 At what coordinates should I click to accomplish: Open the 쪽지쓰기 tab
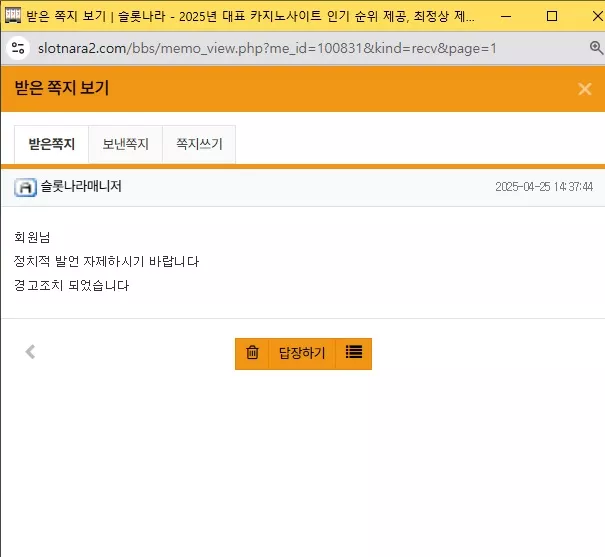[x=199, y=144]
